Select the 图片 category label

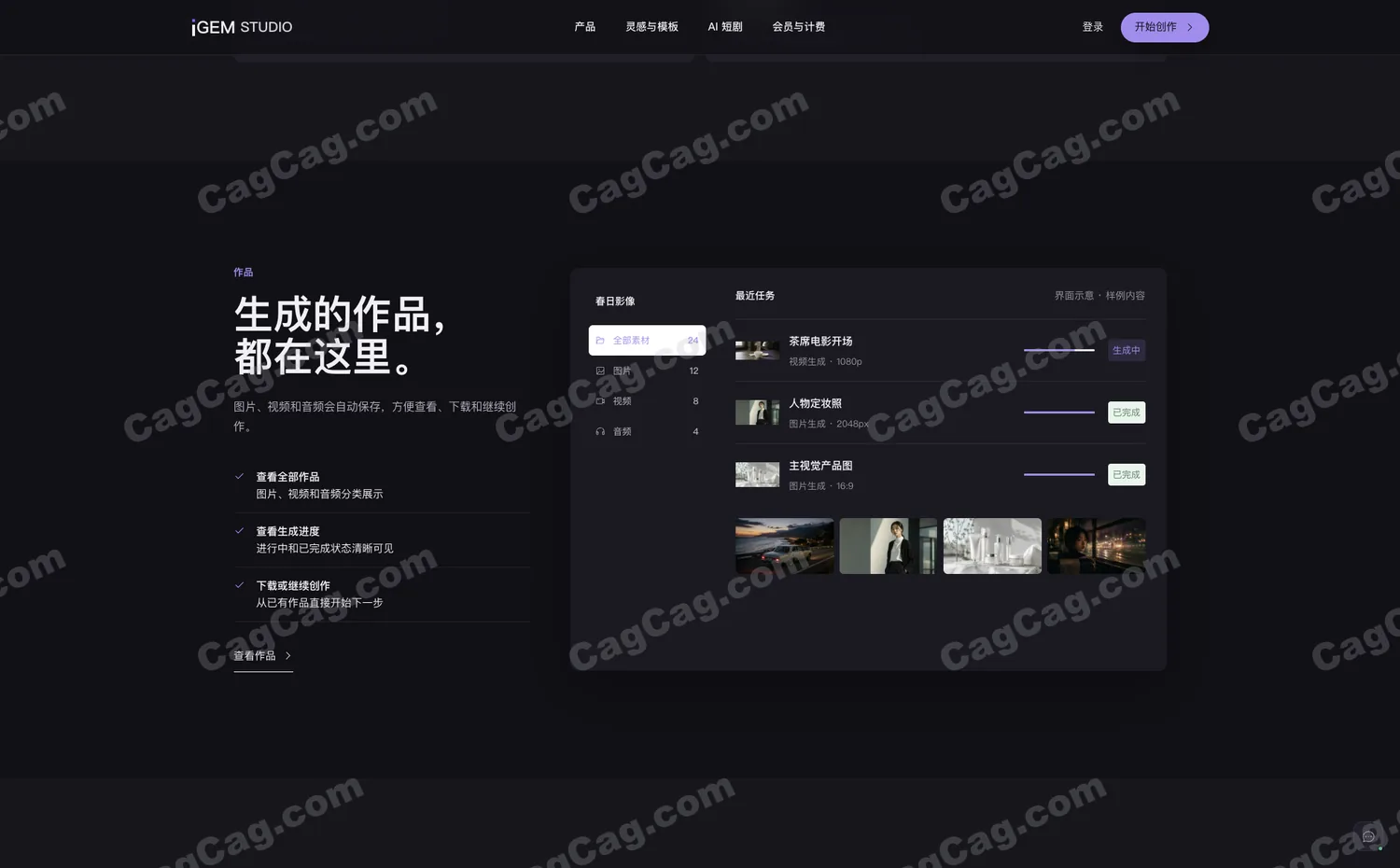[622, 371]
